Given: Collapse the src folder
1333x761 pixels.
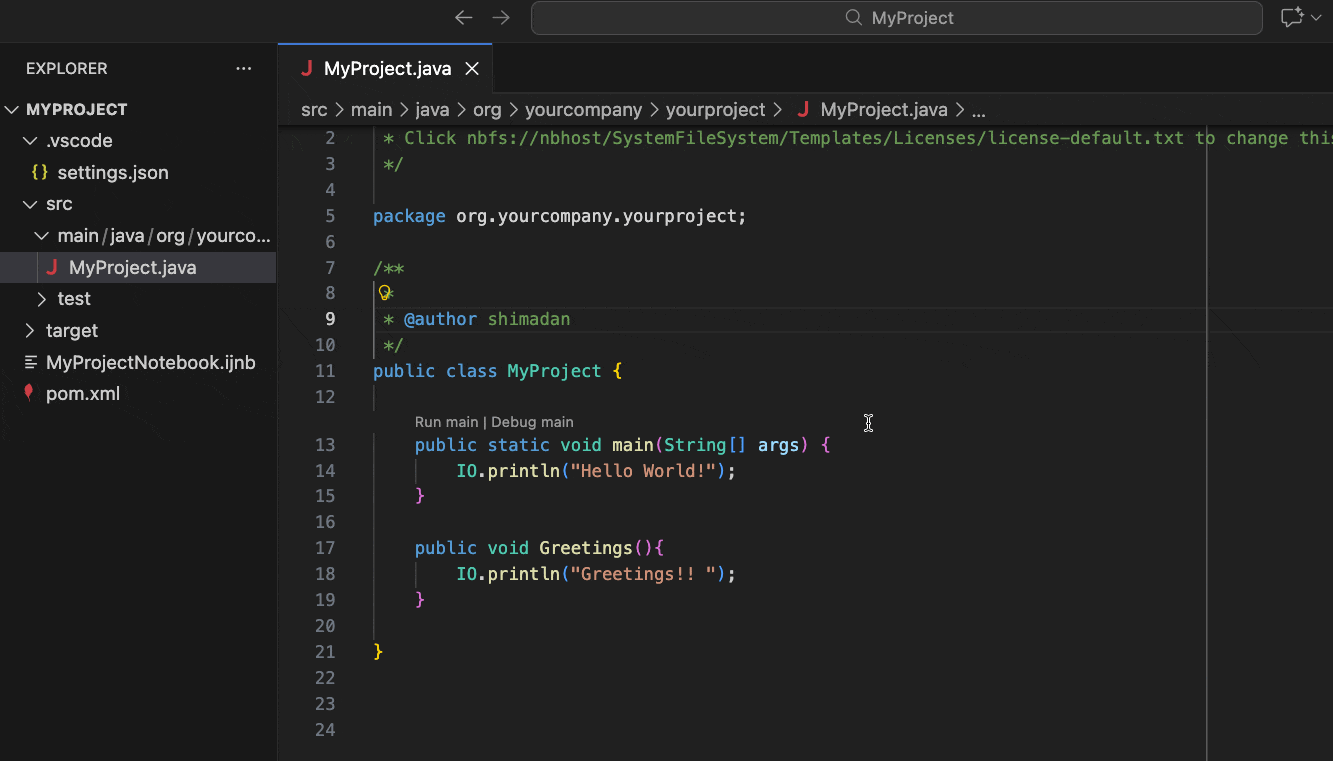Looking at the screenshot, I should click(x=30, y=204).
